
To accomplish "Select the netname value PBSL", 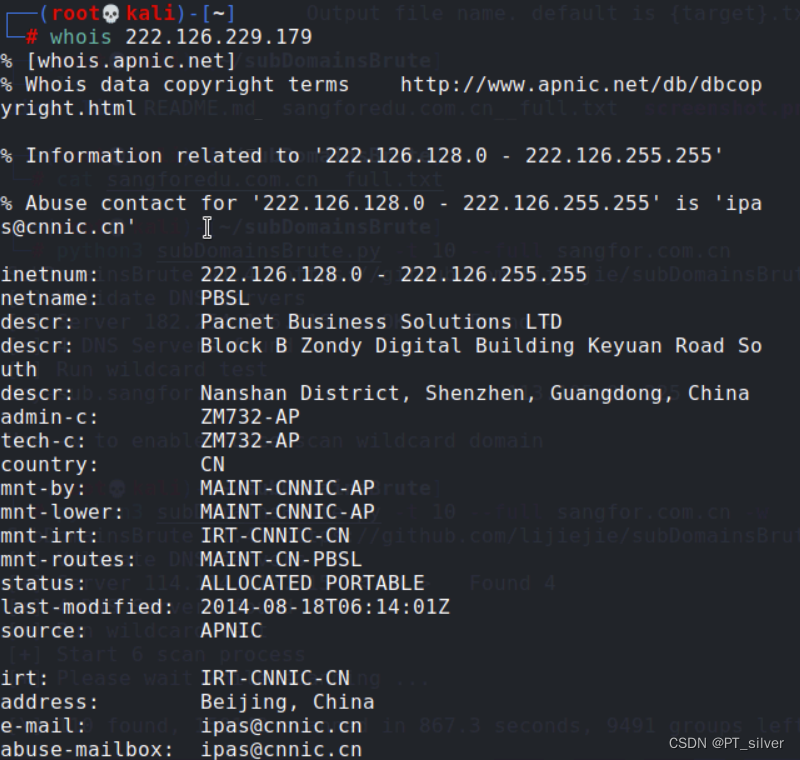I will (225, 298).
